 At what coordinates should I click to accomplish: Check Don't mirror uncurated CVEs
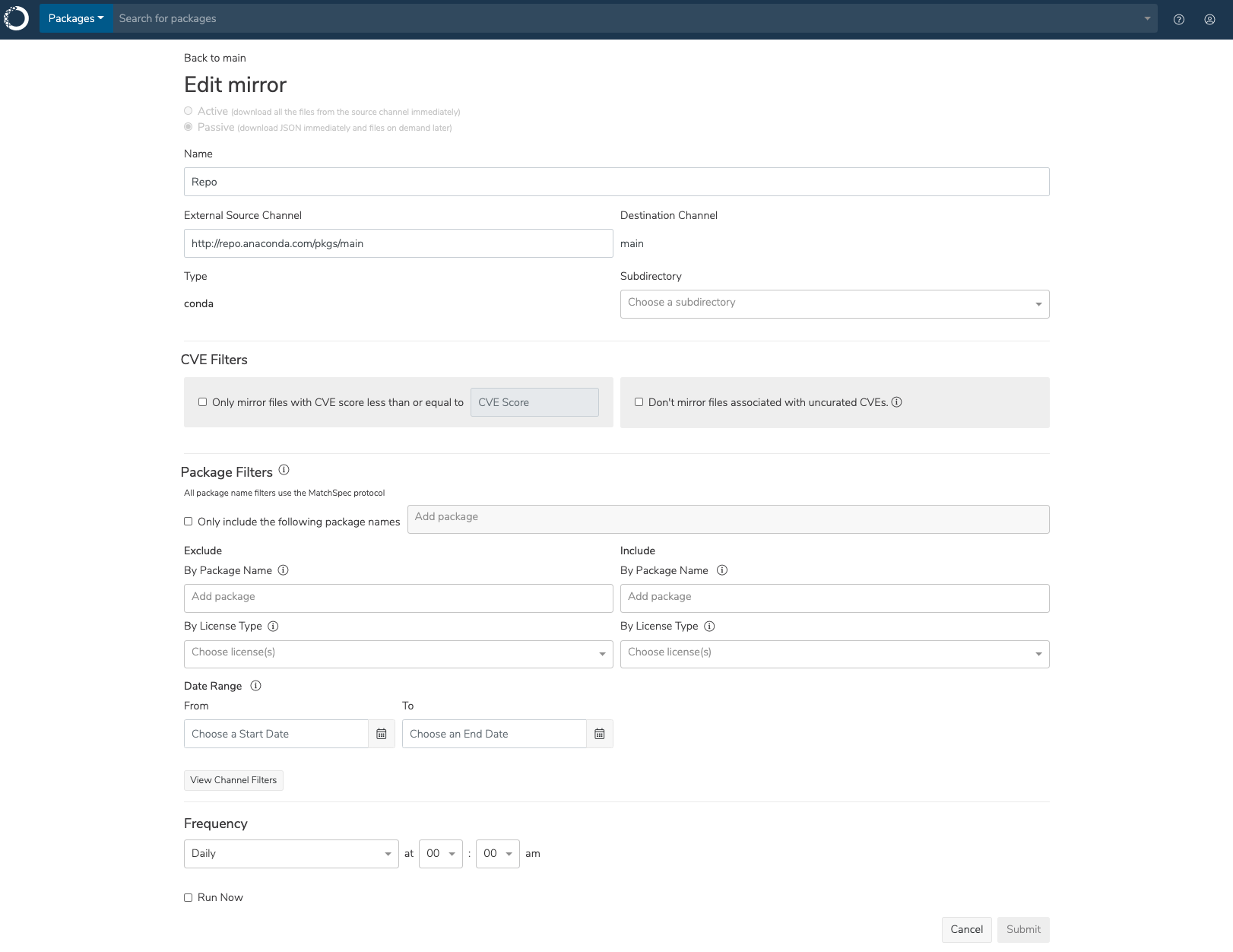(x=639, y=402)
